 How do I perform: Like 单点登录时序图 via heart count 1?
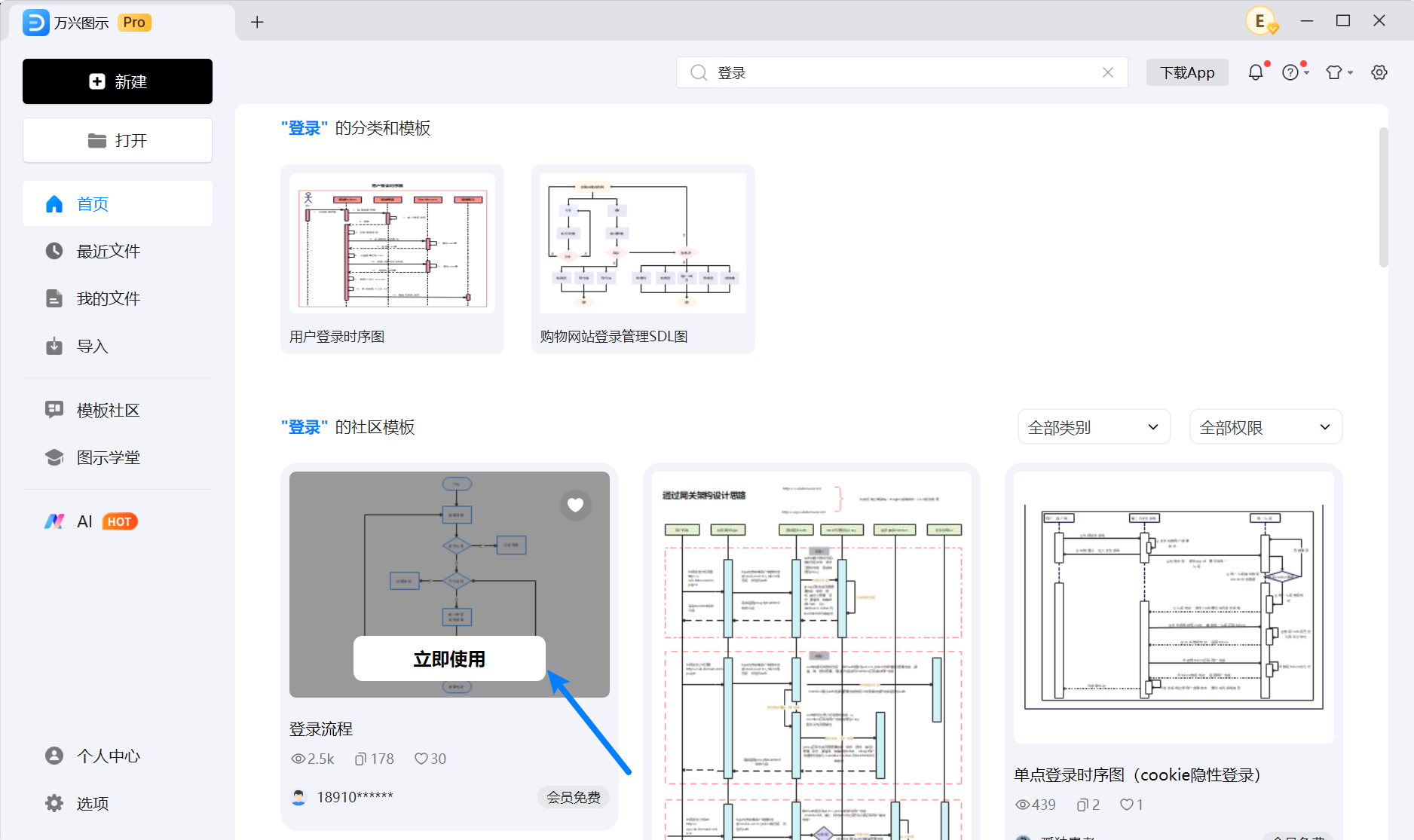(1126, 805)
